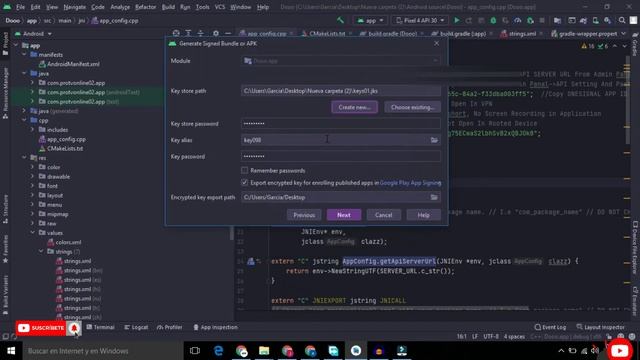Click the YouTube bell notification icon
This screenshot has height=360, width=640.
pos(74,328)
